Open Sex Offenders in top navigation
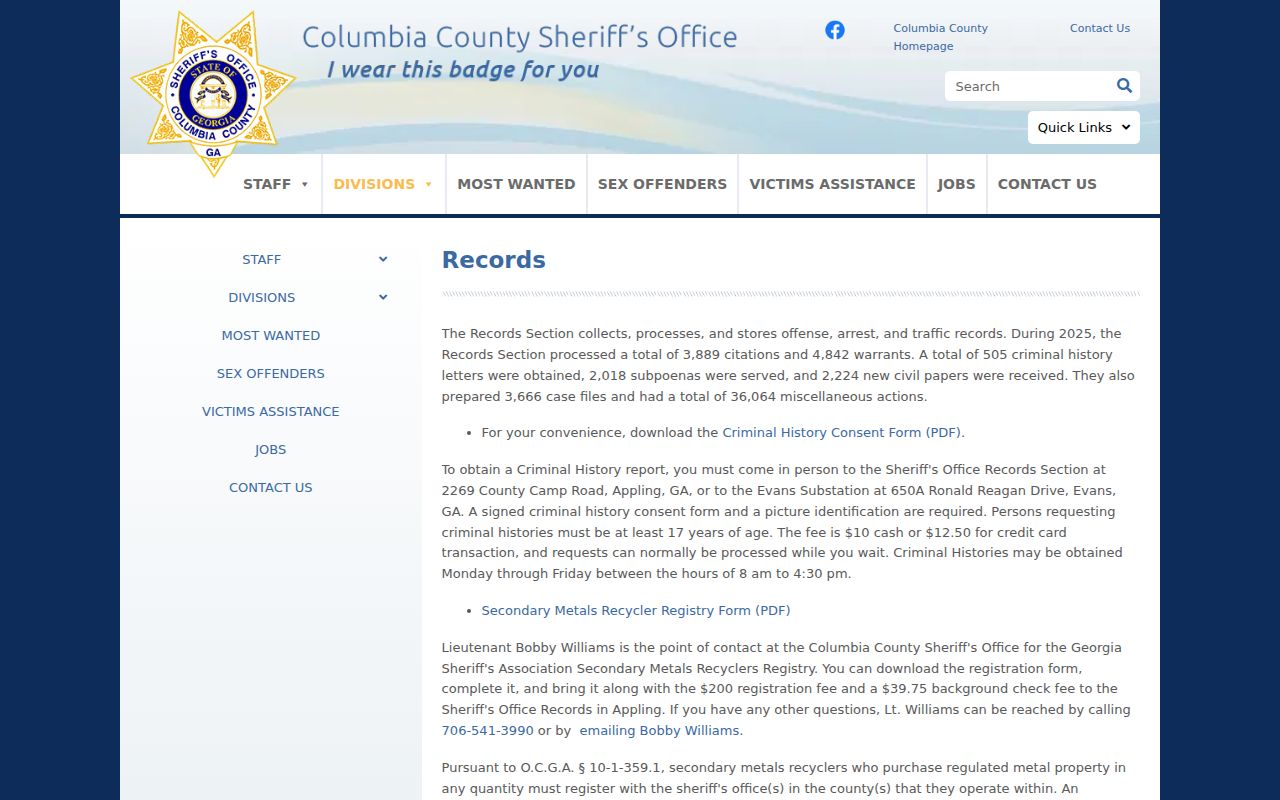Viewport: 1280px width, 800px height. click(662, 184)
